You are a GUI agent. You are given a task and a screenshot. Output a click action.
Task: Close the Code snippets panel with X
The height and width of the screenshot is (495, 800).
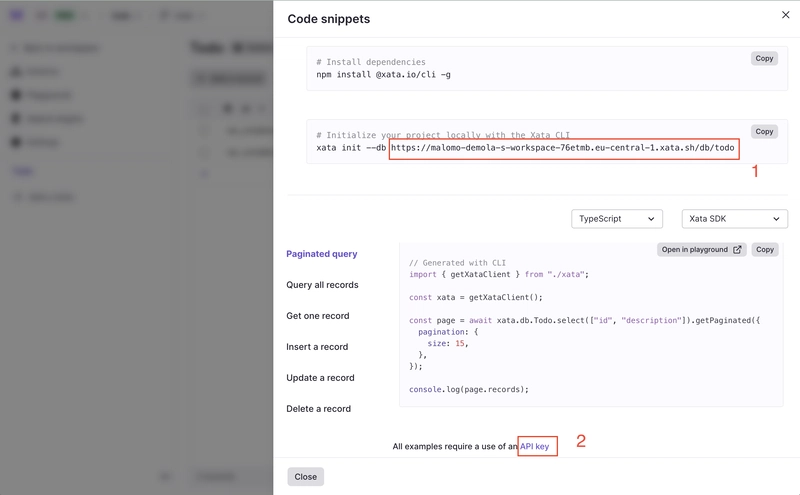[x=785, y=15]
